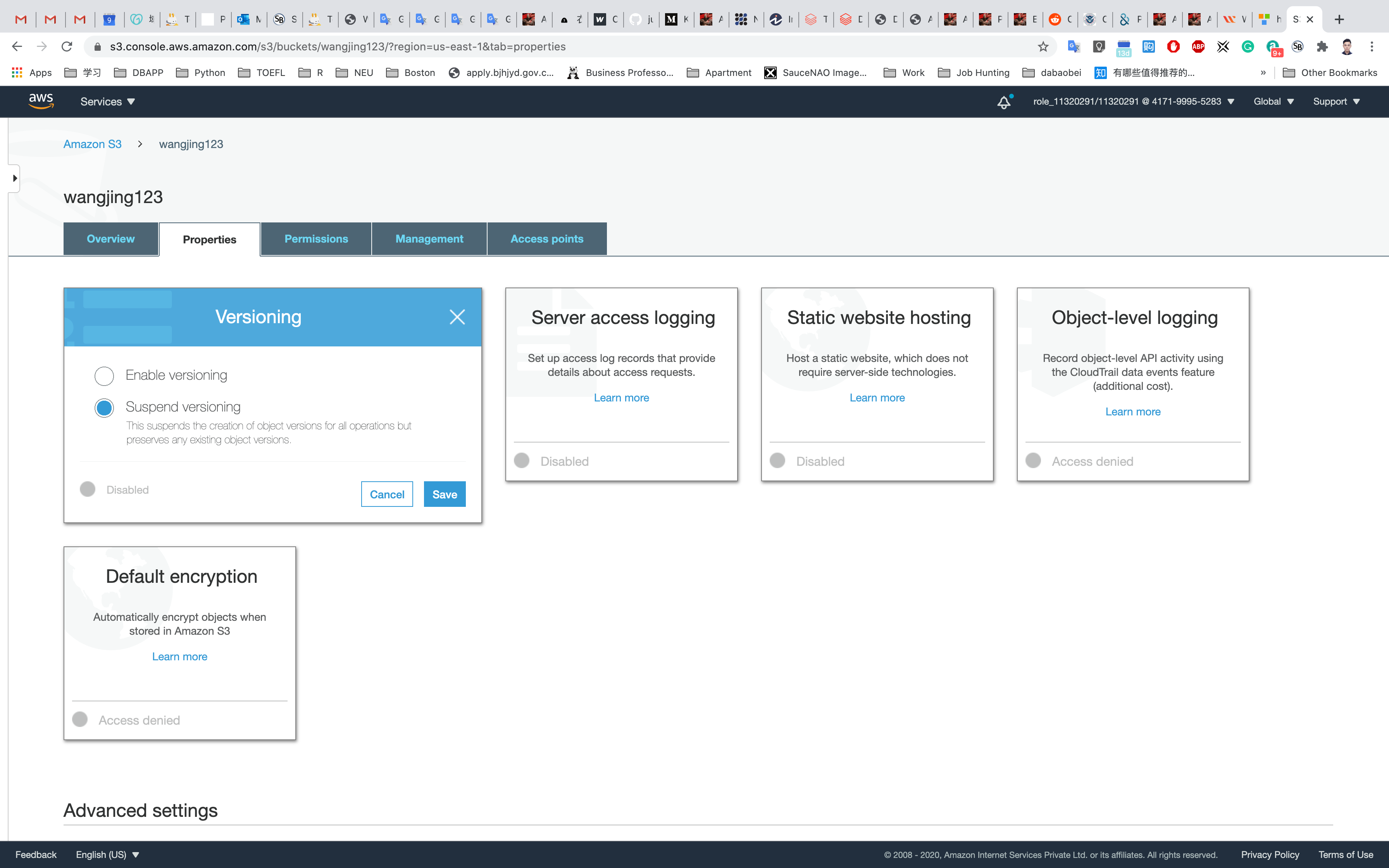
Task: Expand the left sidebar arrow
Action: tap(14, 178)
